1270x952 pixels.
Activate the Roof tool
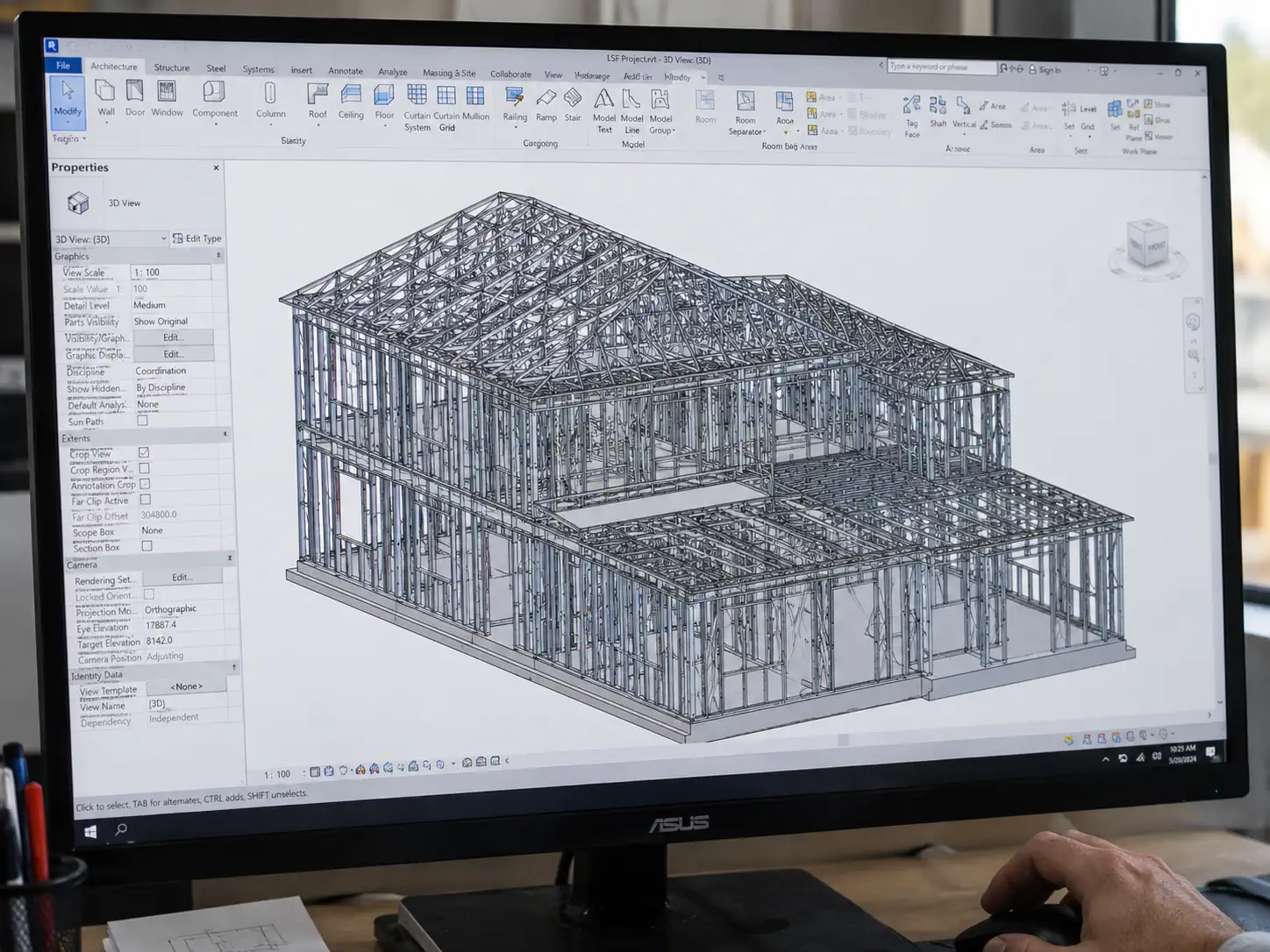coord(317,102)
